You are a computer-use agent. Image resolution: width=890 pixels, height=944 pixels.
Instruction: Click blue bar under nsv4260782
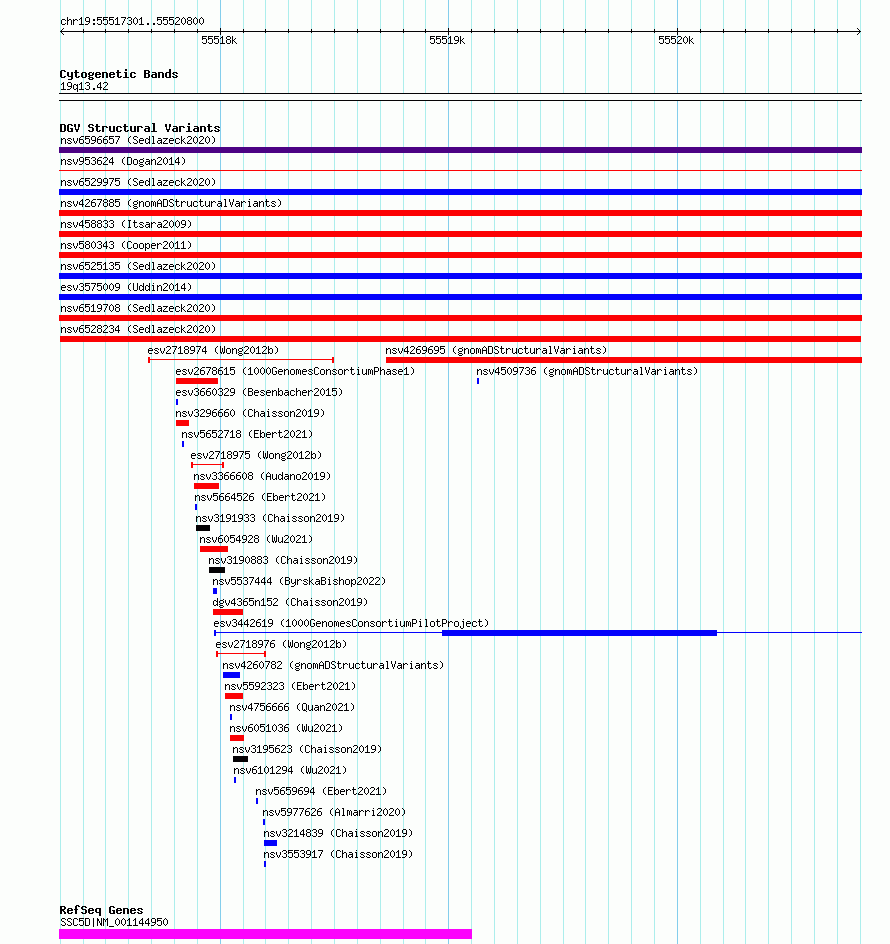pyautogui.click(x=231, y=675)
